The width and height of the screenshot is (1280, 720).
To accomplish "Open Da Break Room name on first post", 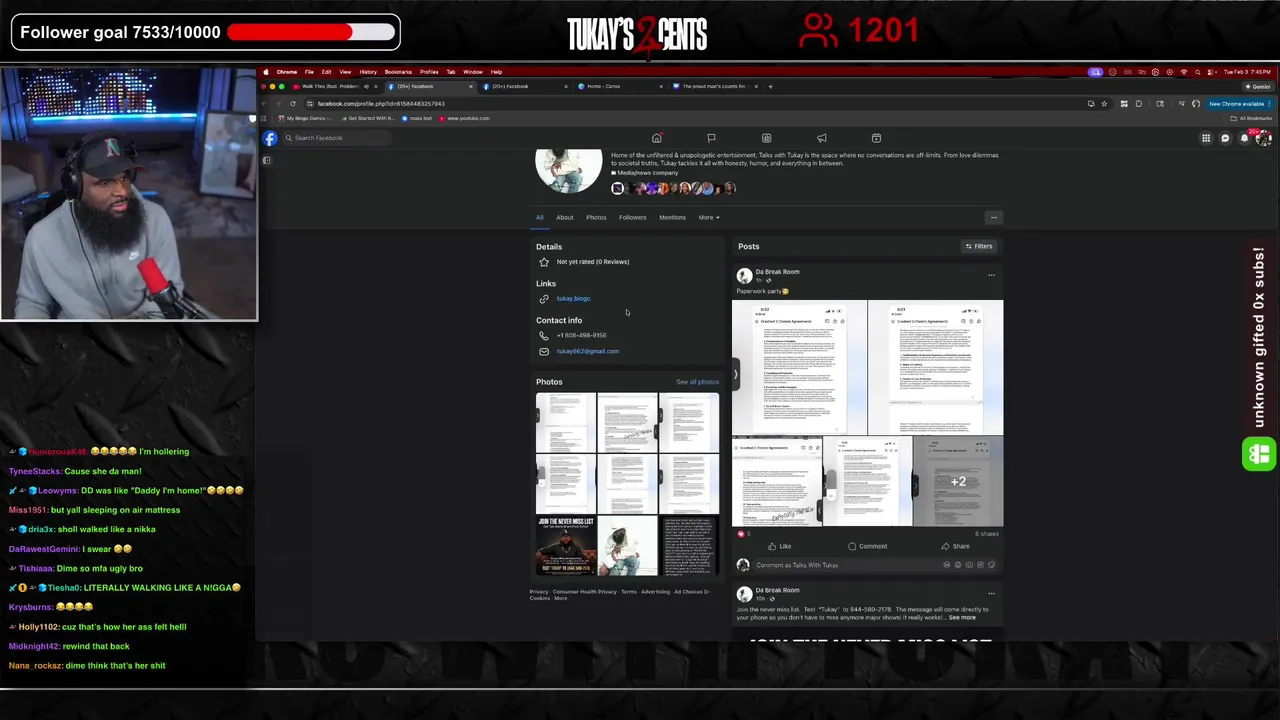I will (777, 272).
